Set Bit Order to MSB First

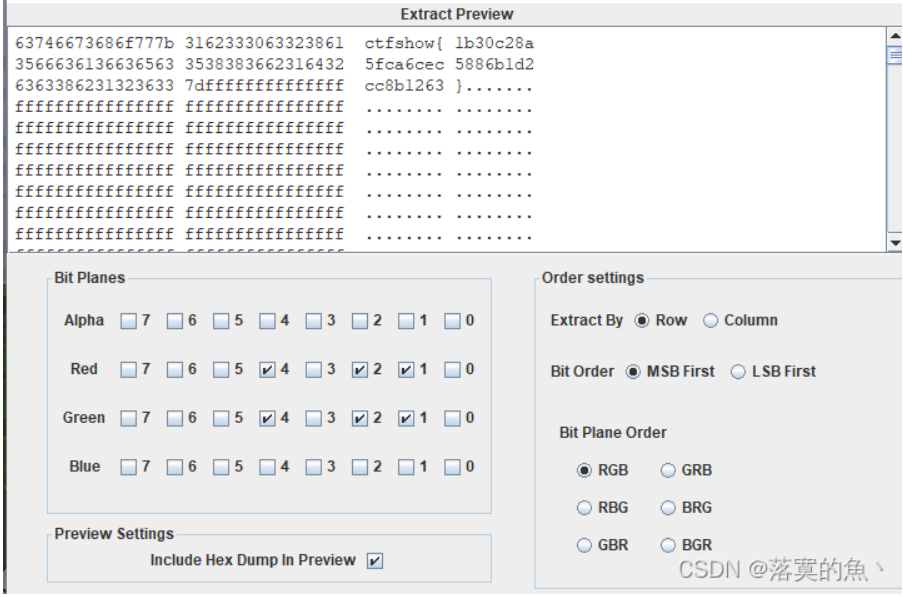pos(633,372)
